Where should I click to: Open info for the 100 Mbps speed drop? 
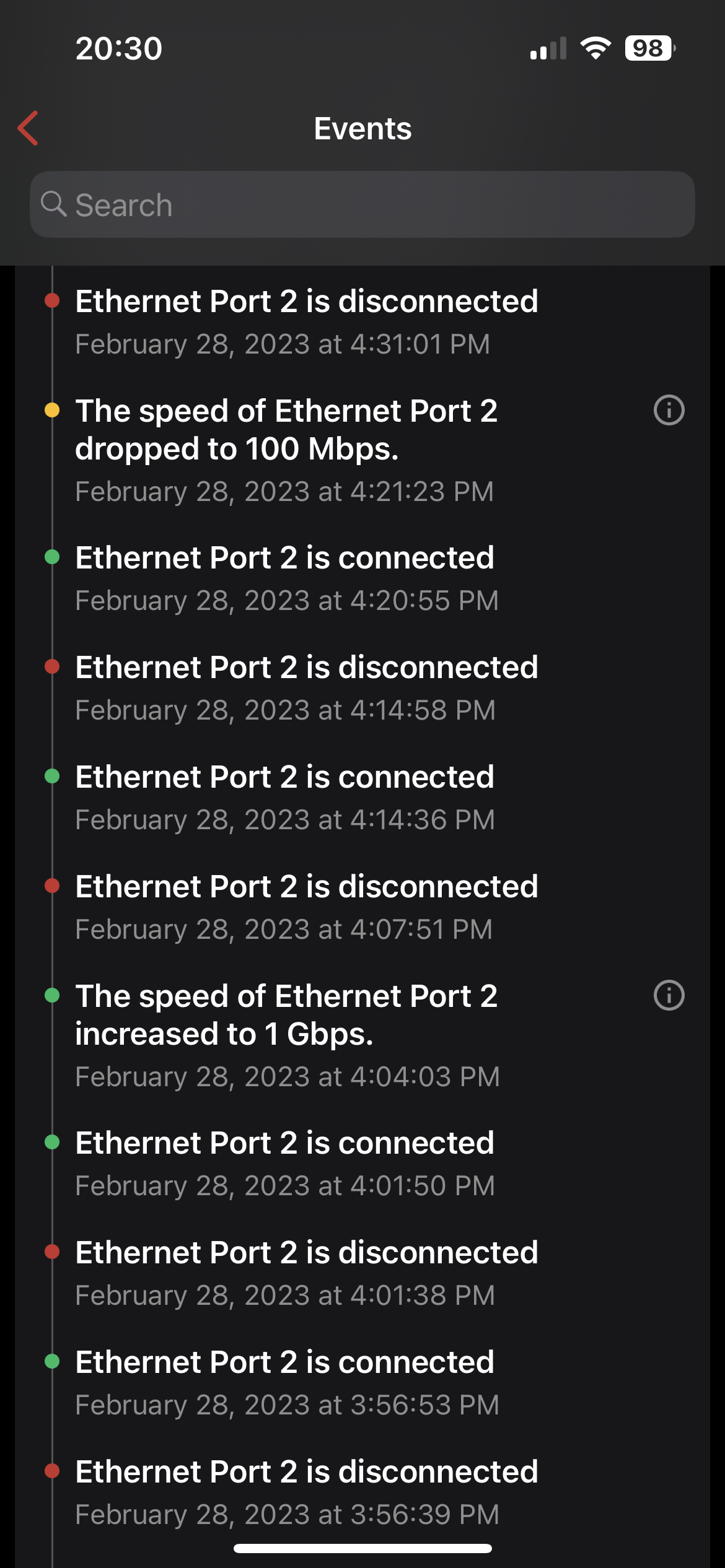click(669, 410)
